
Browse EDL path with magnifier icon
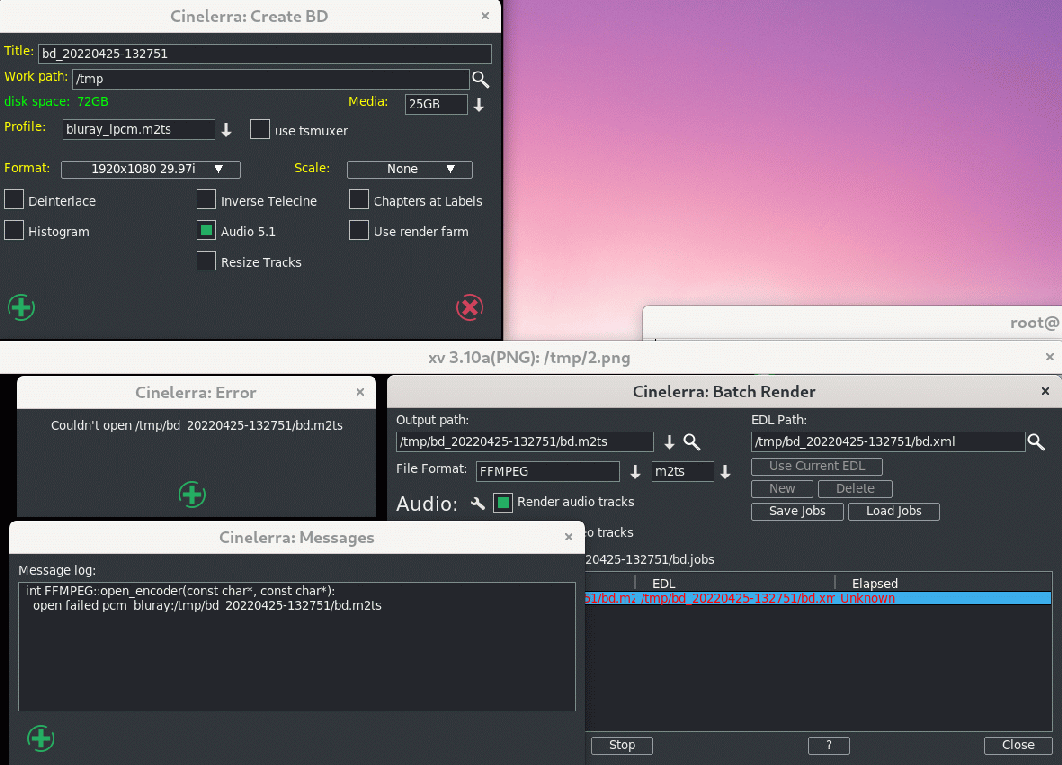click(1036, 442)
